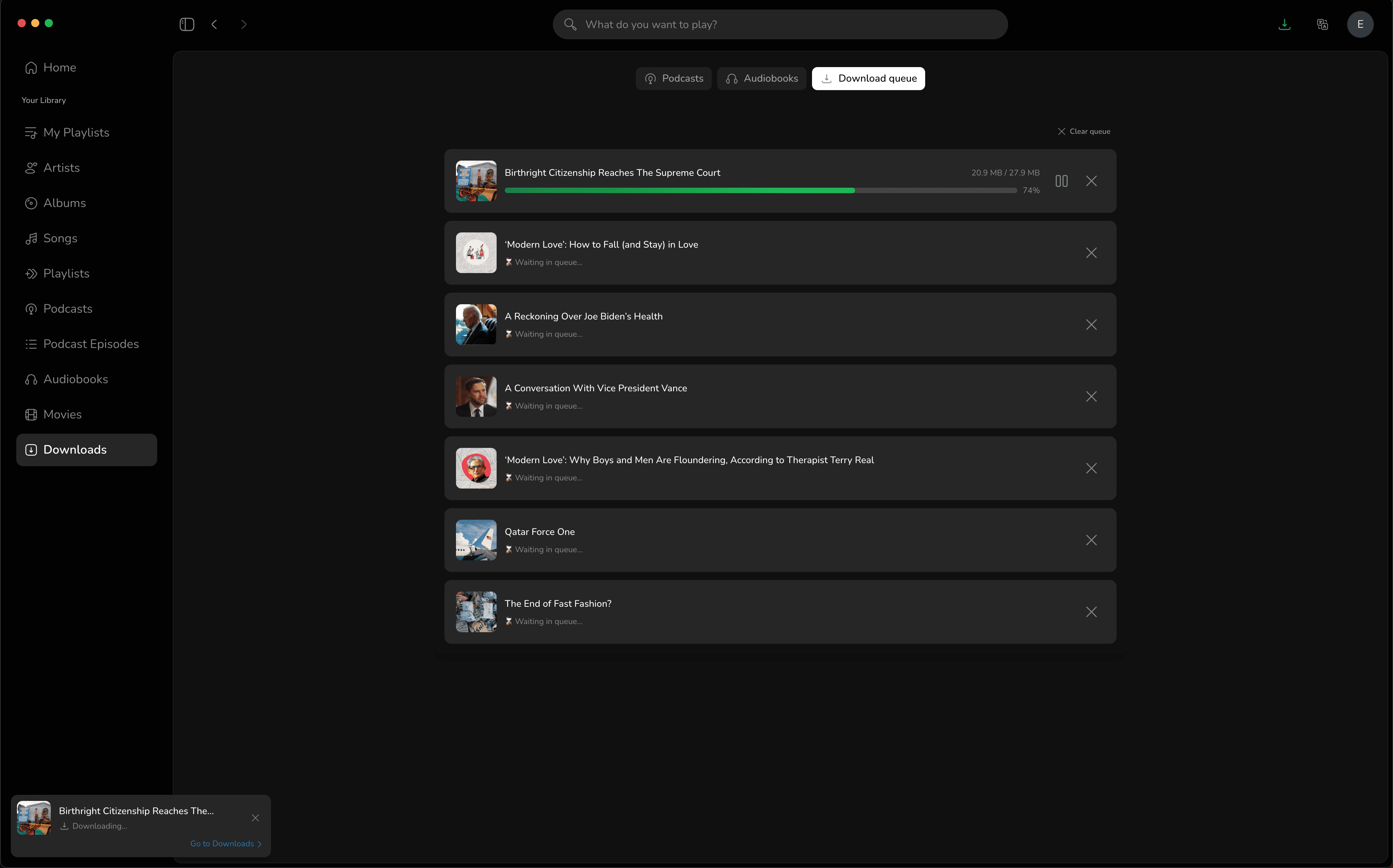Click the title 'The End of Fast Fashion?'

tap(558, 603)
